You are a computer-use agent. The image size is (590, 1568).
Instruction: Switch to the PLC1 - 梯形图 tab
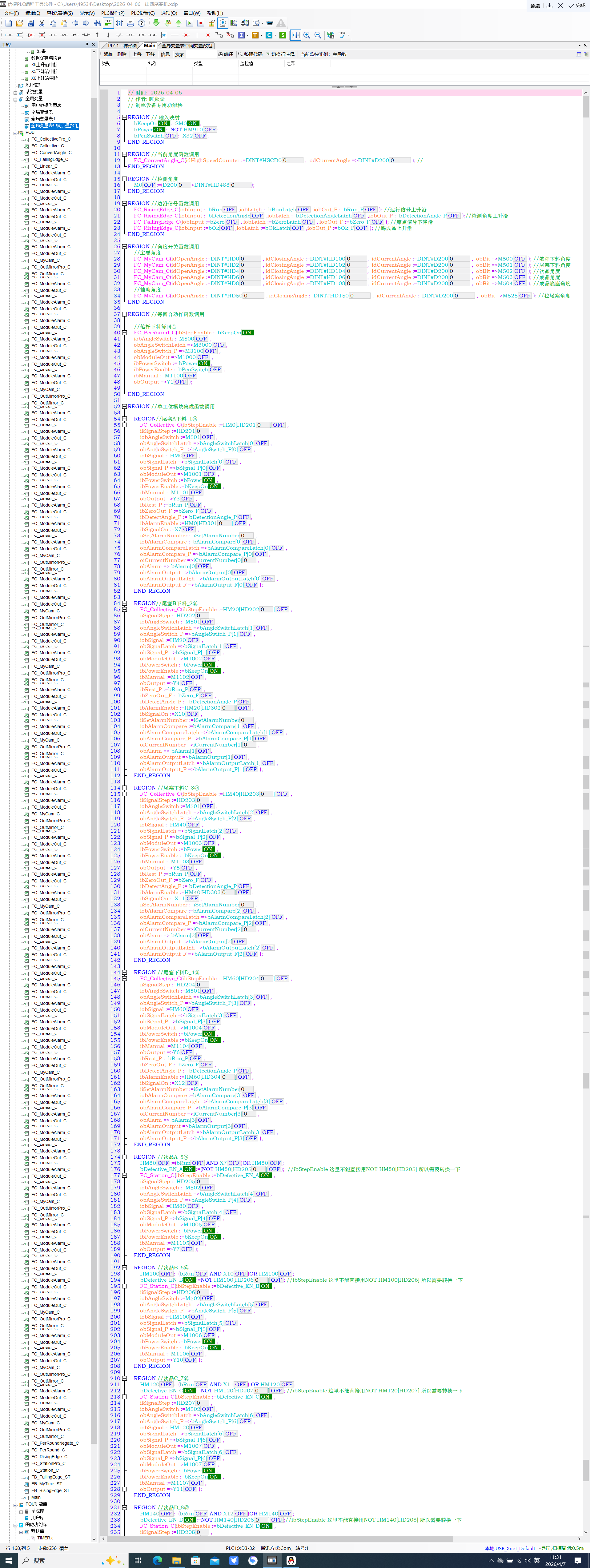click(122, 46)
